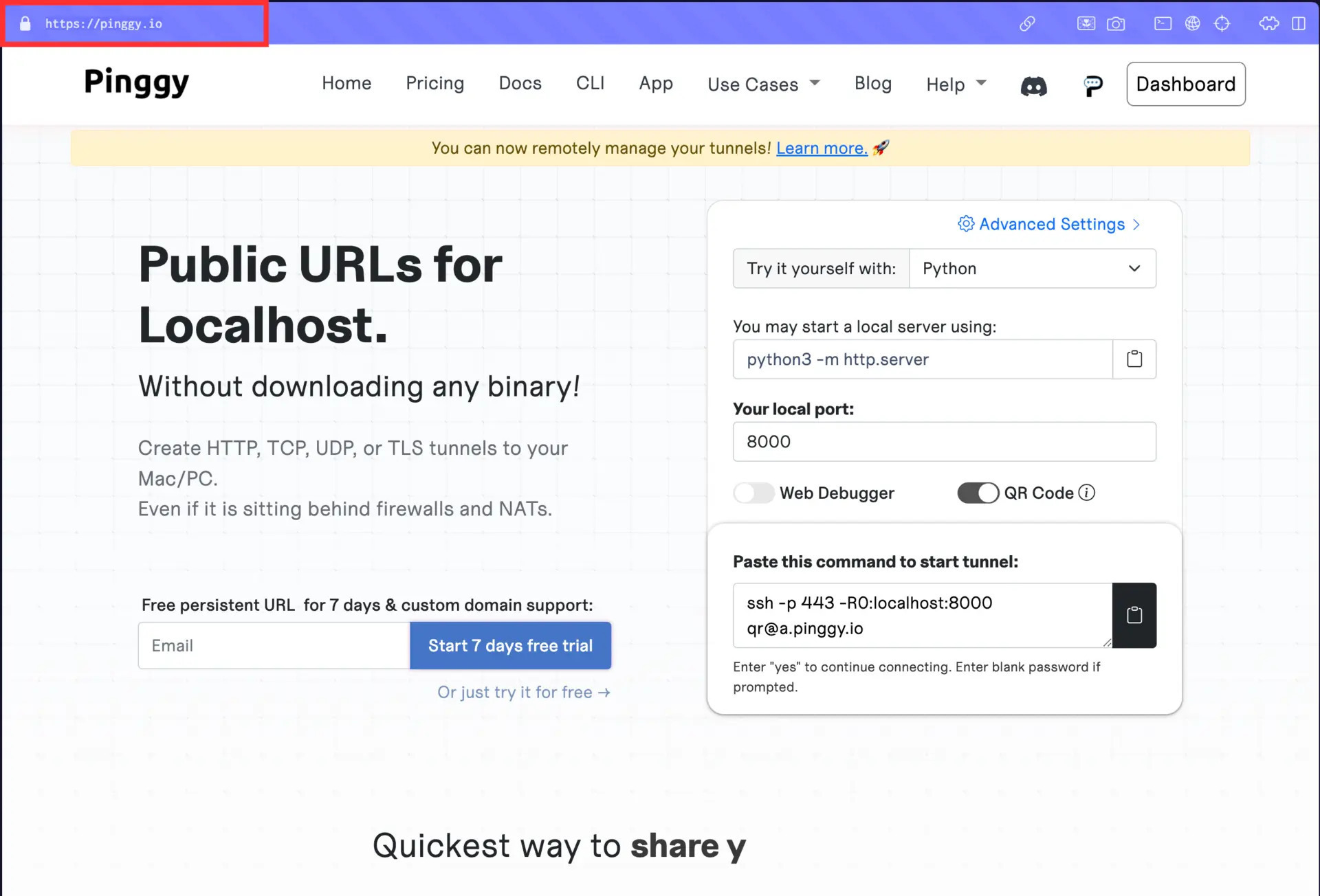Screen dimensions: 1320x896
Task: Open the terminal console icon in toolbar
Action: pyautogui.click(x=1163, y=23)
